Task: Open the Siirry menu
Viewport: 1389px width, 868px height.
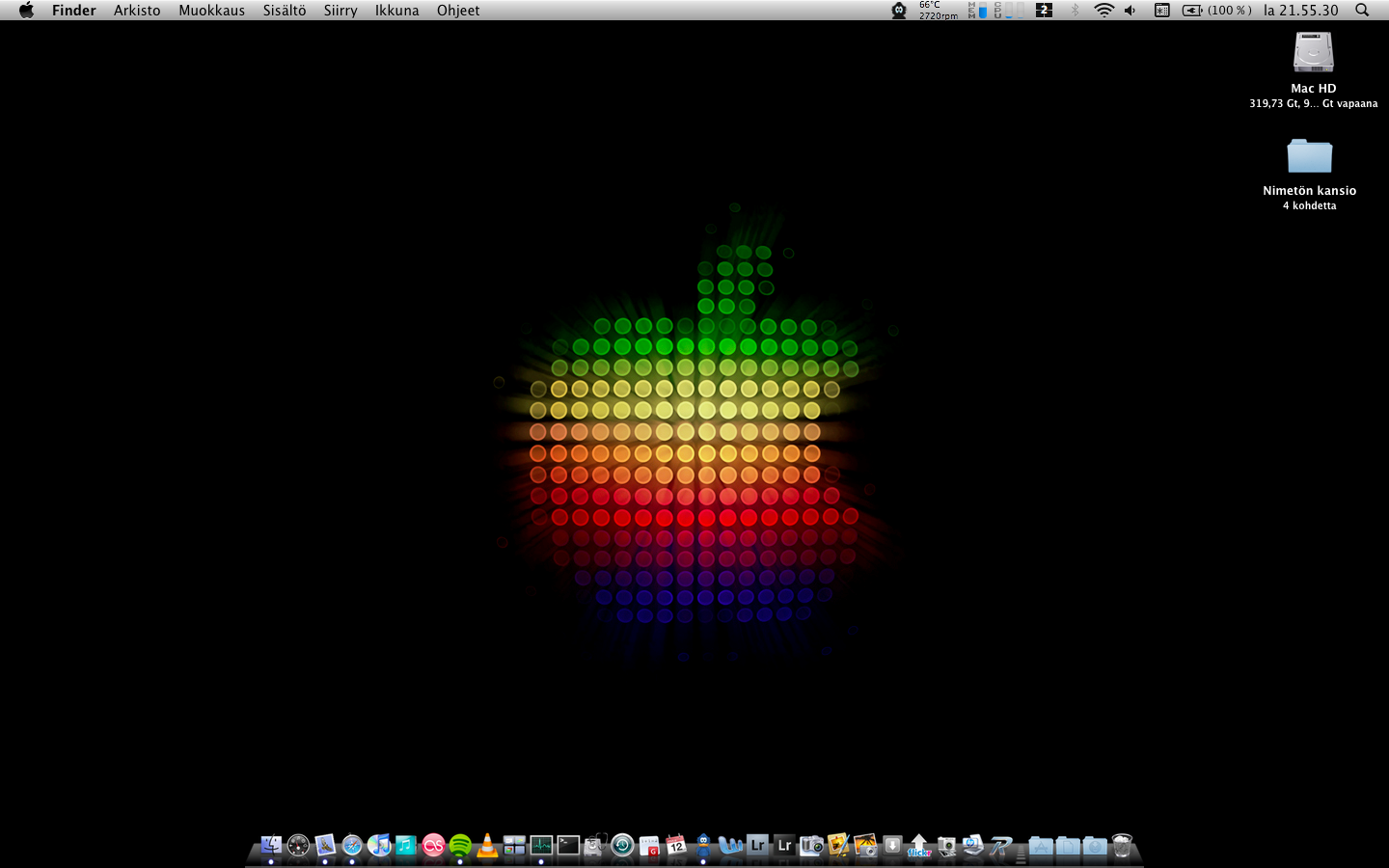Action: click(340, 10)
